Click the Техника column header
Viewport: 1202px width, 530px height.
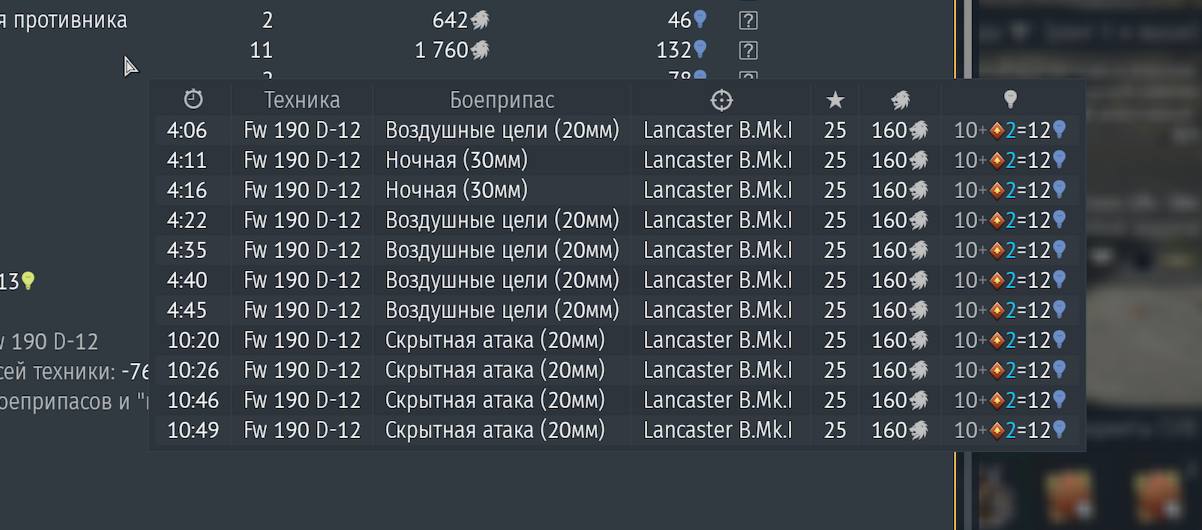point(302,99)
